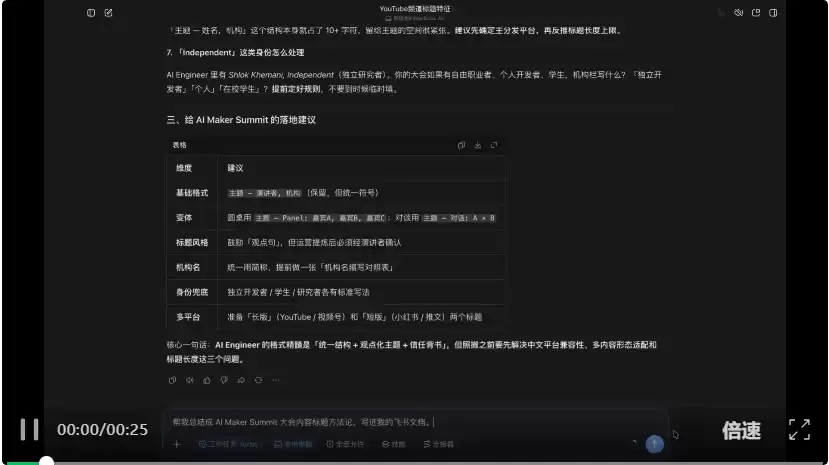Click the 维度 table column header
The image size is (829, 465).
[184, 168]
